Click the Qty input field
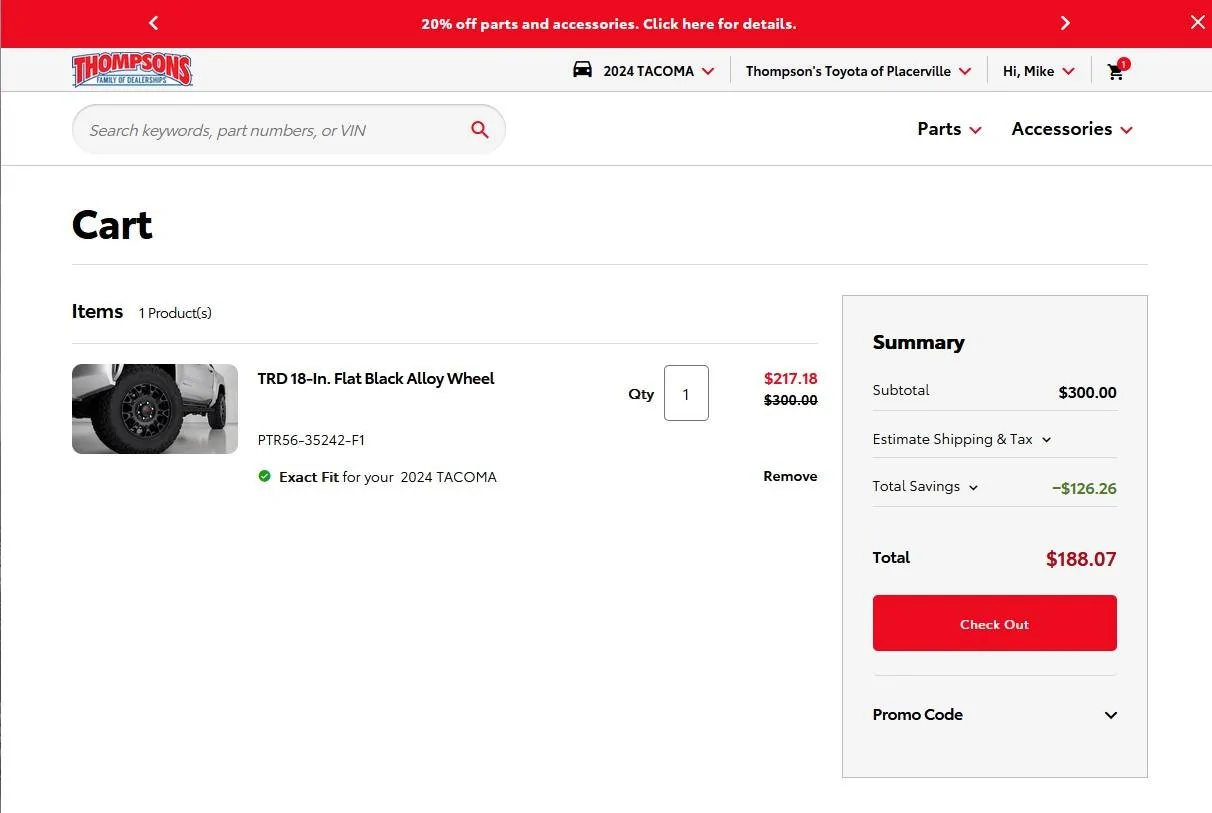 686,393
